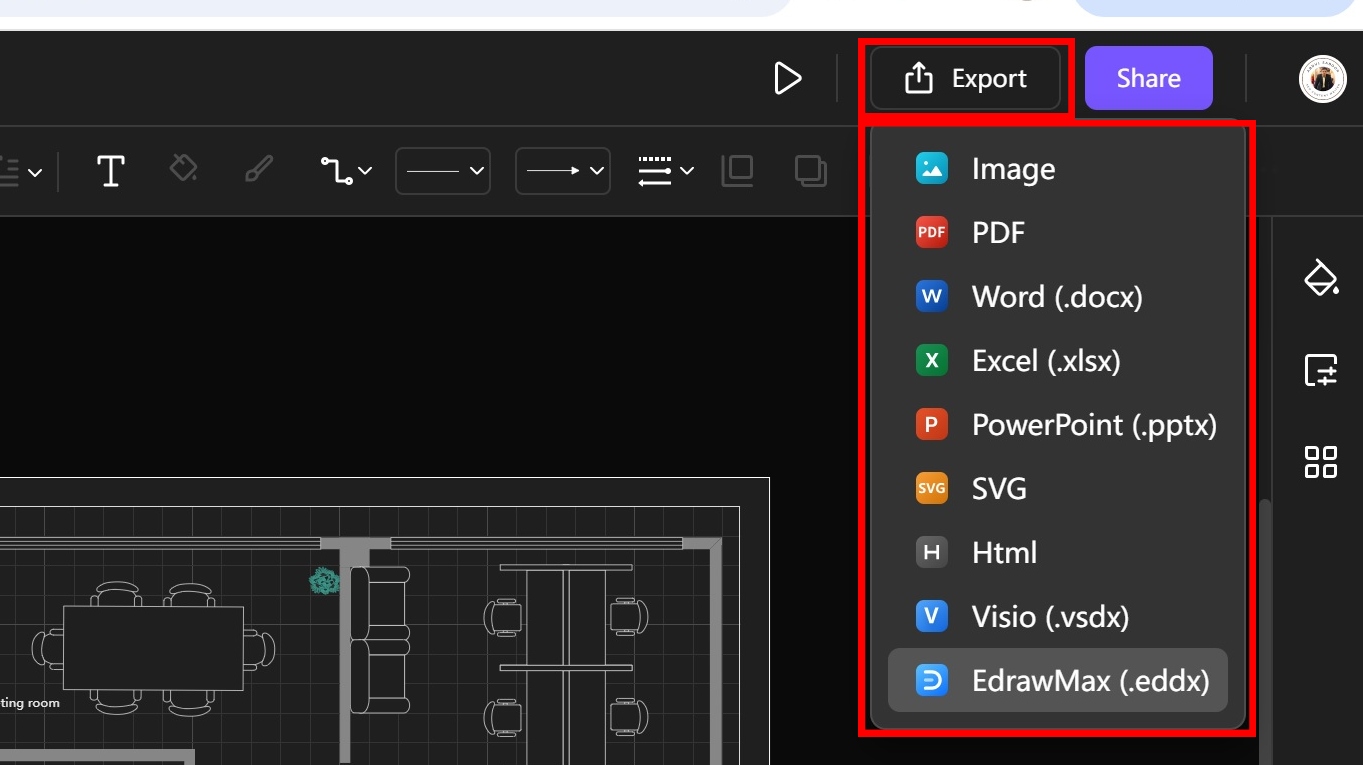The width and height of the screenshot is (1363, 765).
Task: Select Html export format
Action: pyautogui.click(x=1058, y=553)
